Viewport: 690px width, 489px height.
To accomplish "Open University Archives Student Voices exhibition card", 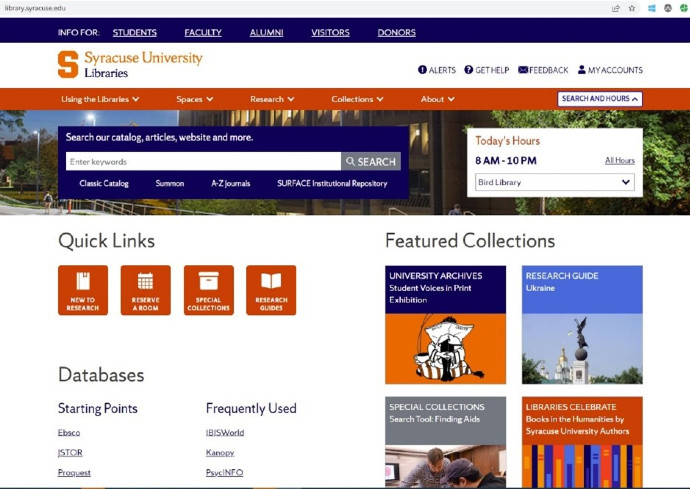I will pyautogui.click(x=445, y=325).
